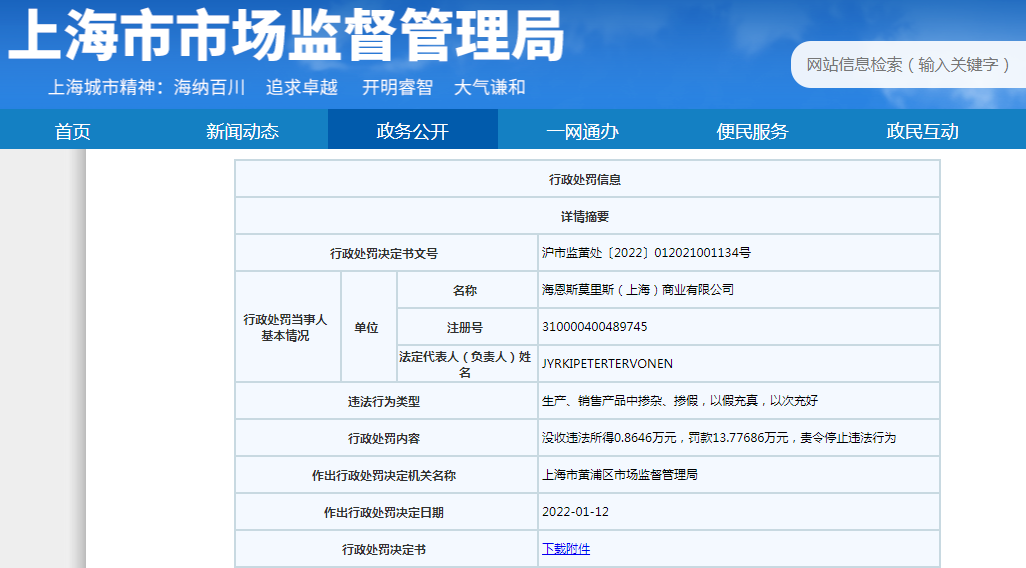
Task: Go to the 新闻动态 section
Action: (x=242, y=131)
